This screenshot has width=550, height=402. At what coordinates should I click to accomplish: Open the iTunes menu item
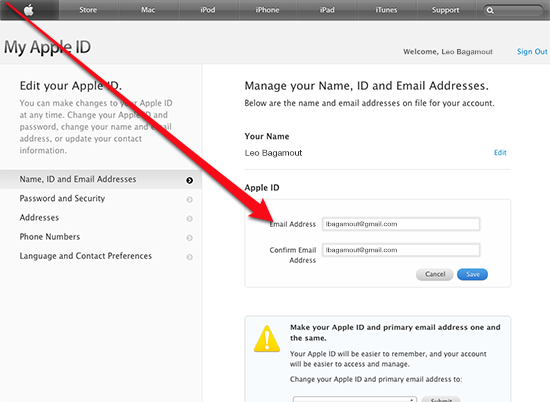pyautogui.click(x=386, y=10)
